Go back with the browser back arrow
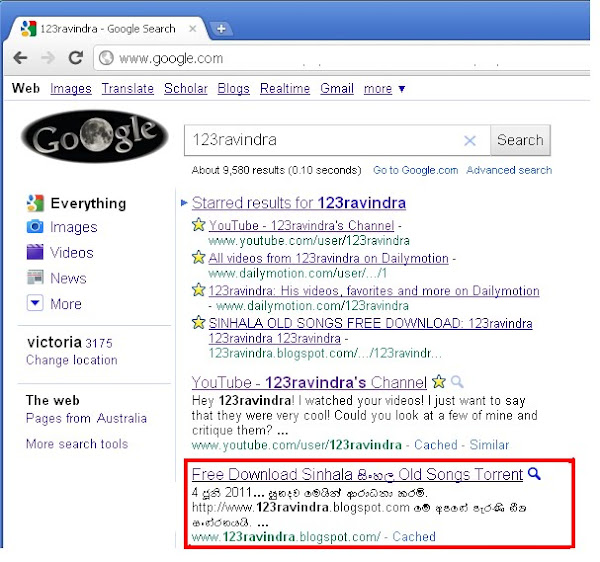Viewport: 600px width, 562px height. [20, 58]
